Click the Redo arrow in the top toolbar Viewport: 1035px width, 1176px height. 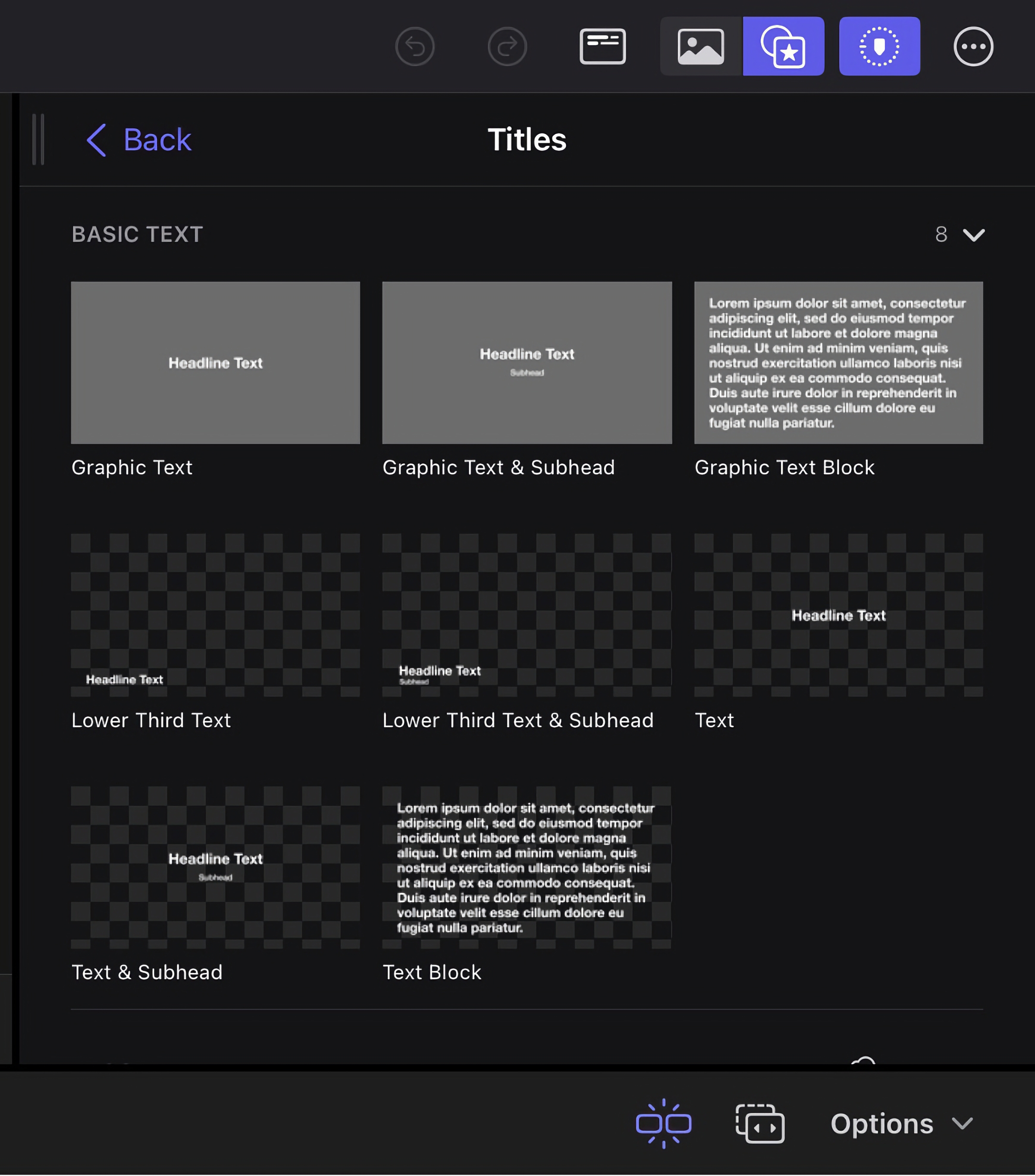507,46
